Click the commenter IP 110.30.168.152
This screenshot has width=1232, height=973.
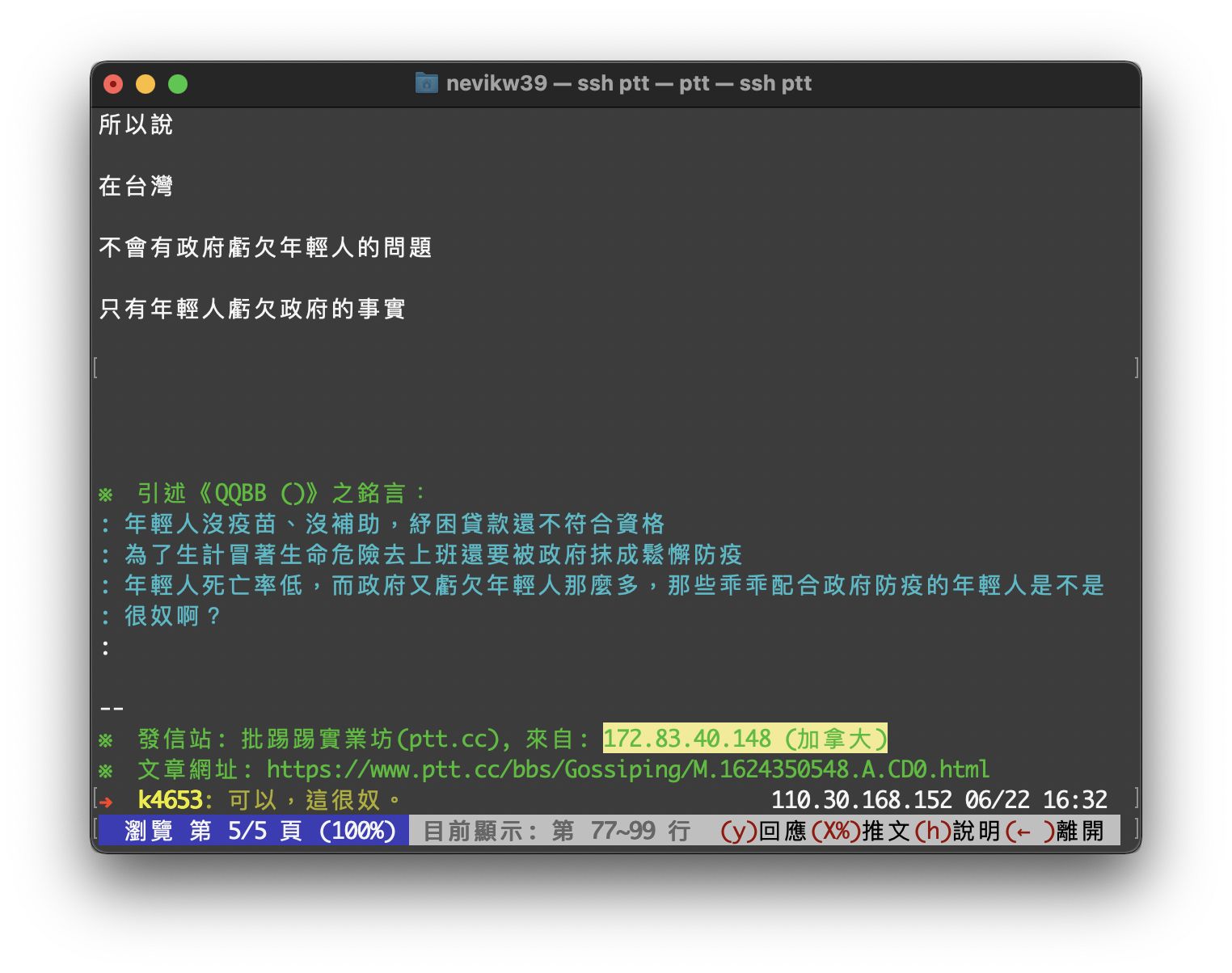(x=862, y=800)
